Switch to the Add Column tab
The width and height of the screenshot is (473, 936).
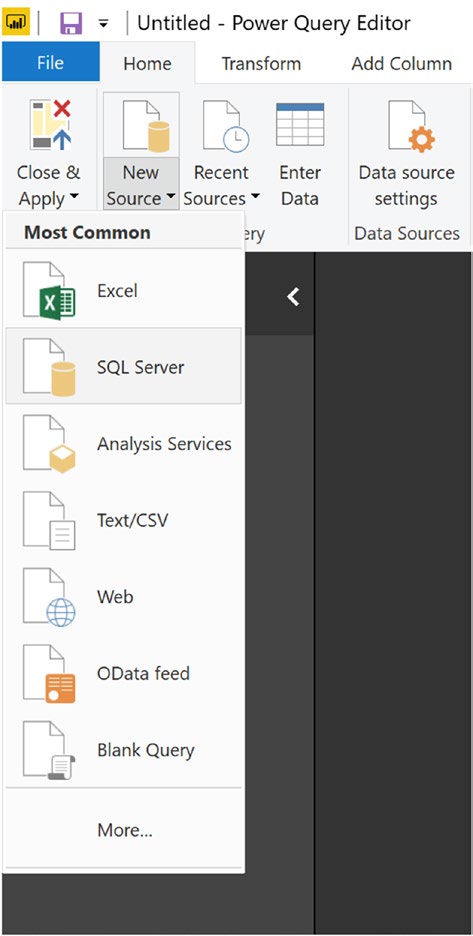point(401,63)
